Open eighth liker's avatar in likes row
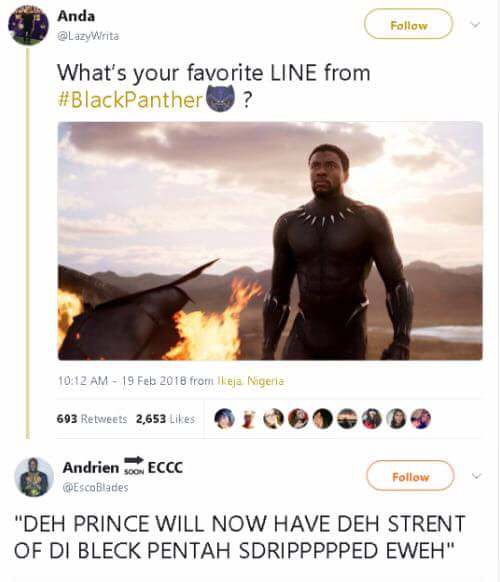 [x=396, y=419]
